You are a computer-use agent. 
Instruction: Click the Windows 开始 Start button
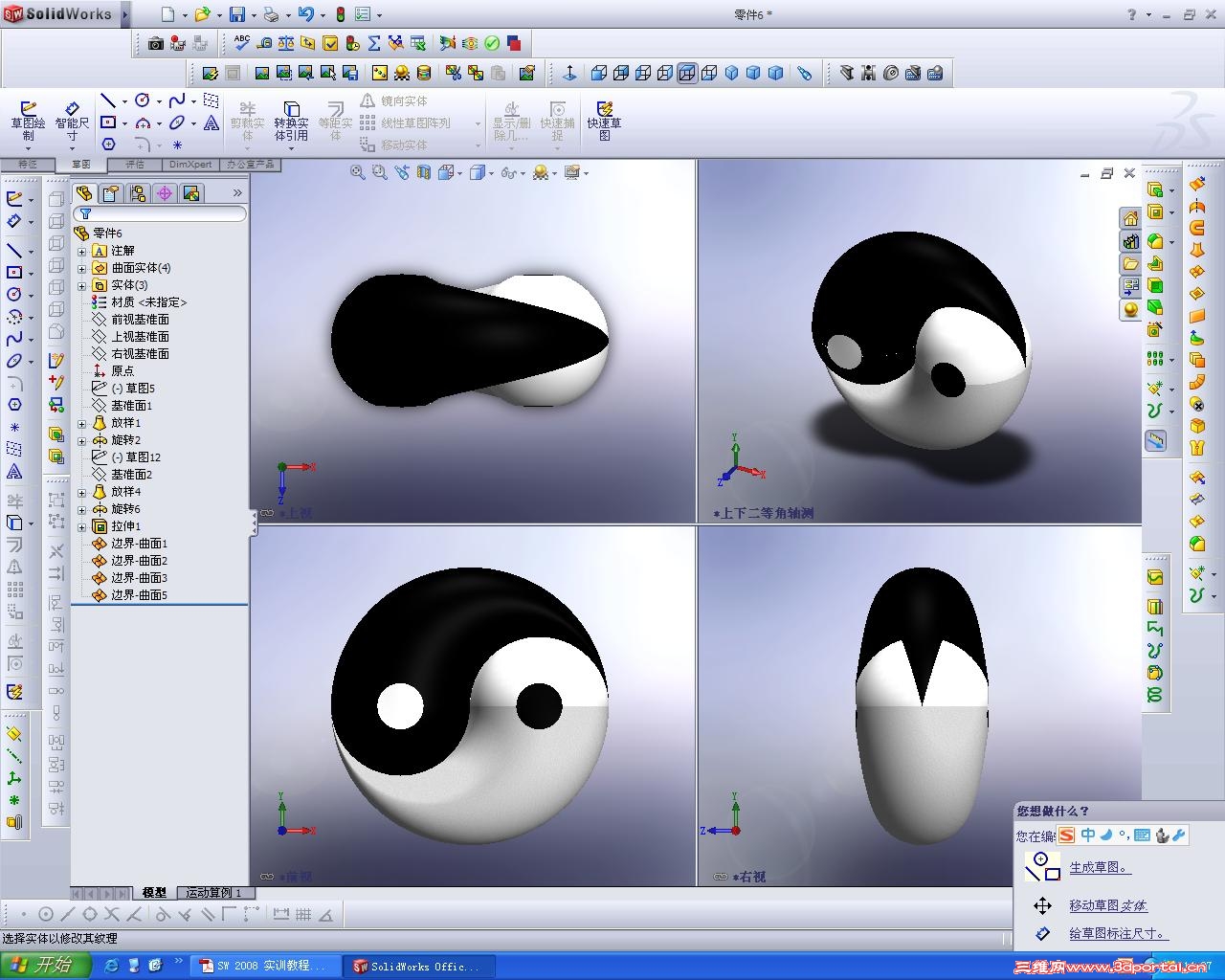click(x=46, y=966)
